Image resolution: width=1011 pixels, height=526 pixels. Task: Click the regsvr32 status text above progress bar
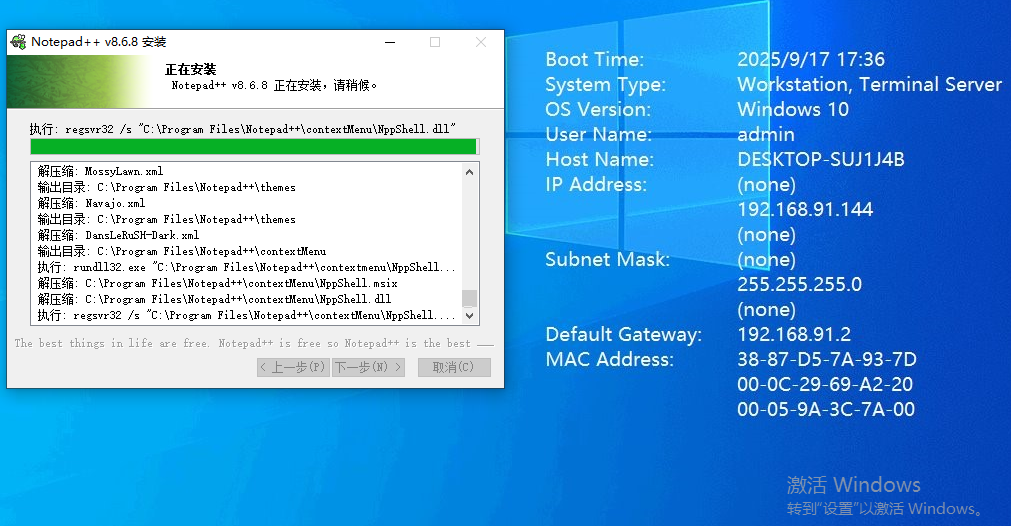coord(243,129)
